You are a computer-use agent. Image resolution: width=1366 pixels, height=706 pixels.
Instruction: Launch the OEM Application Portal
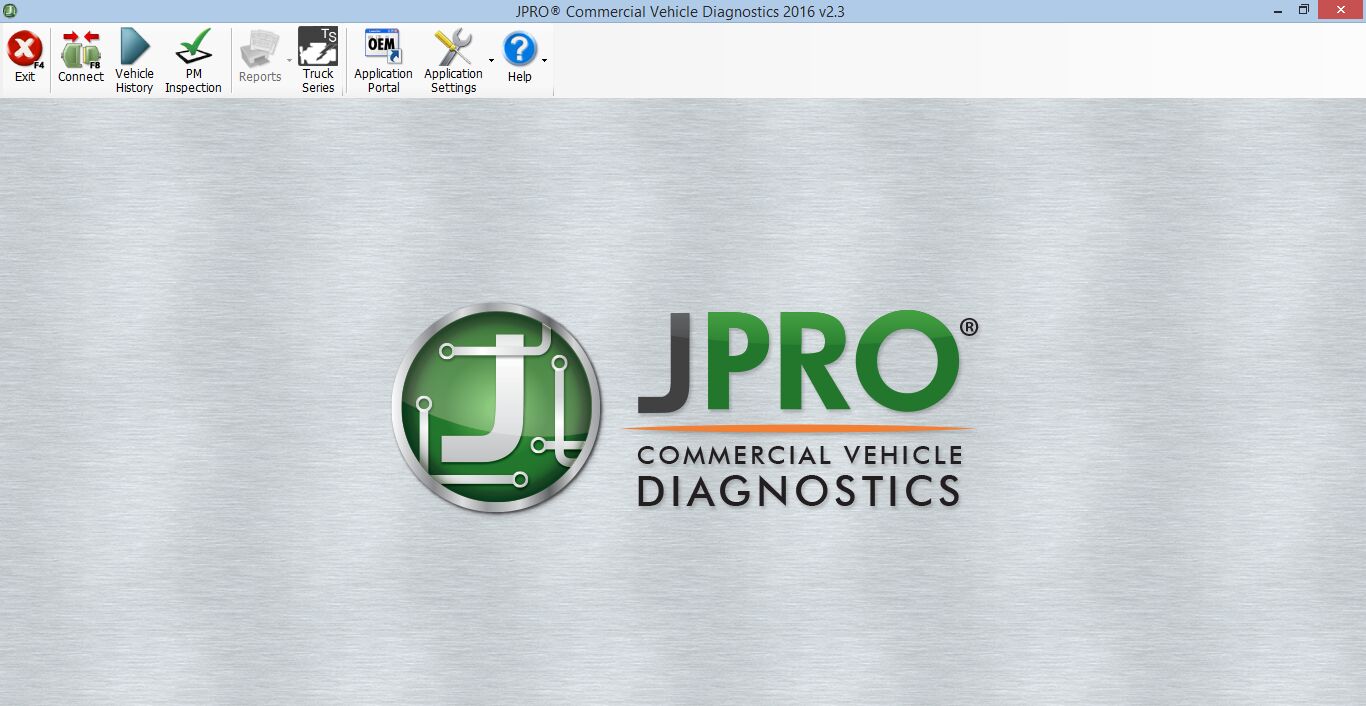[x=383, y=59]
